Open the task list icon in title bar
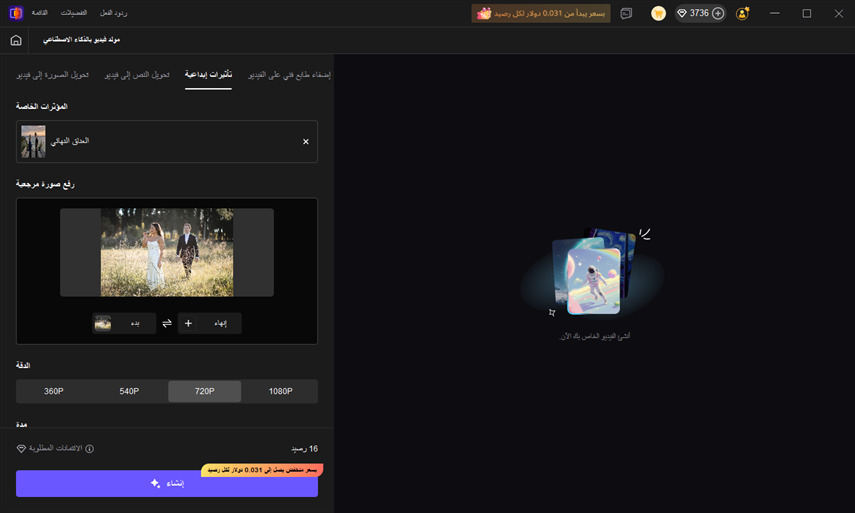This screenshot has height=513, width=855. coord(627,13)
